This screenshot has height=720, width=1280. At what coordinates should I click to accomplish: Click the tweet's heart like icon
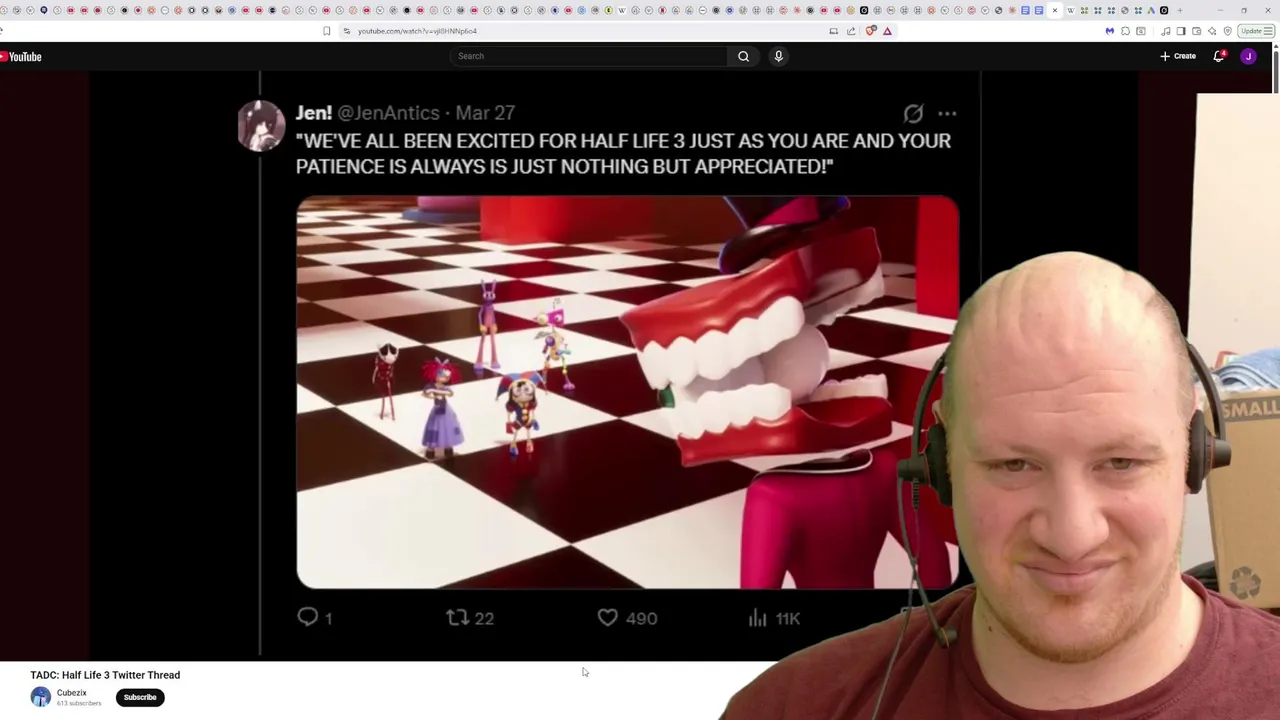coord(607,618)
